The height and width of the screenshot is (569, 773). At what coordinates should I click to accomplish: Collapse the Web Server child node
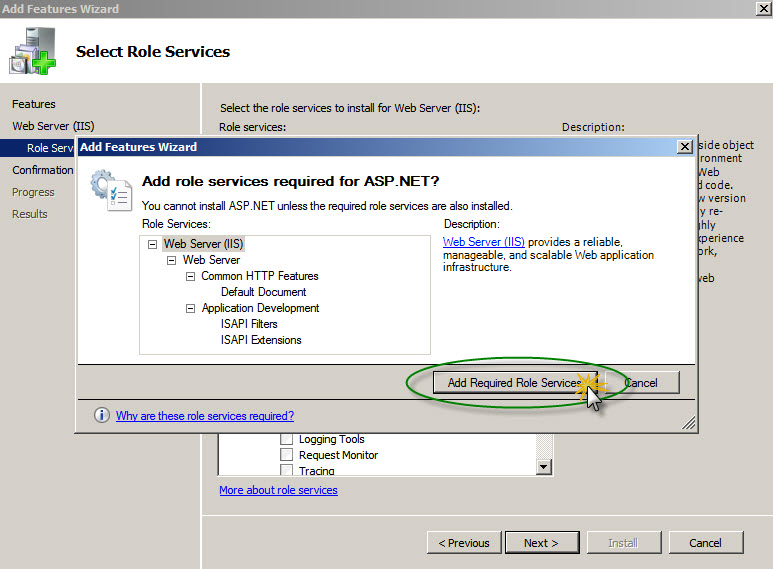click(x=172, y=260)
